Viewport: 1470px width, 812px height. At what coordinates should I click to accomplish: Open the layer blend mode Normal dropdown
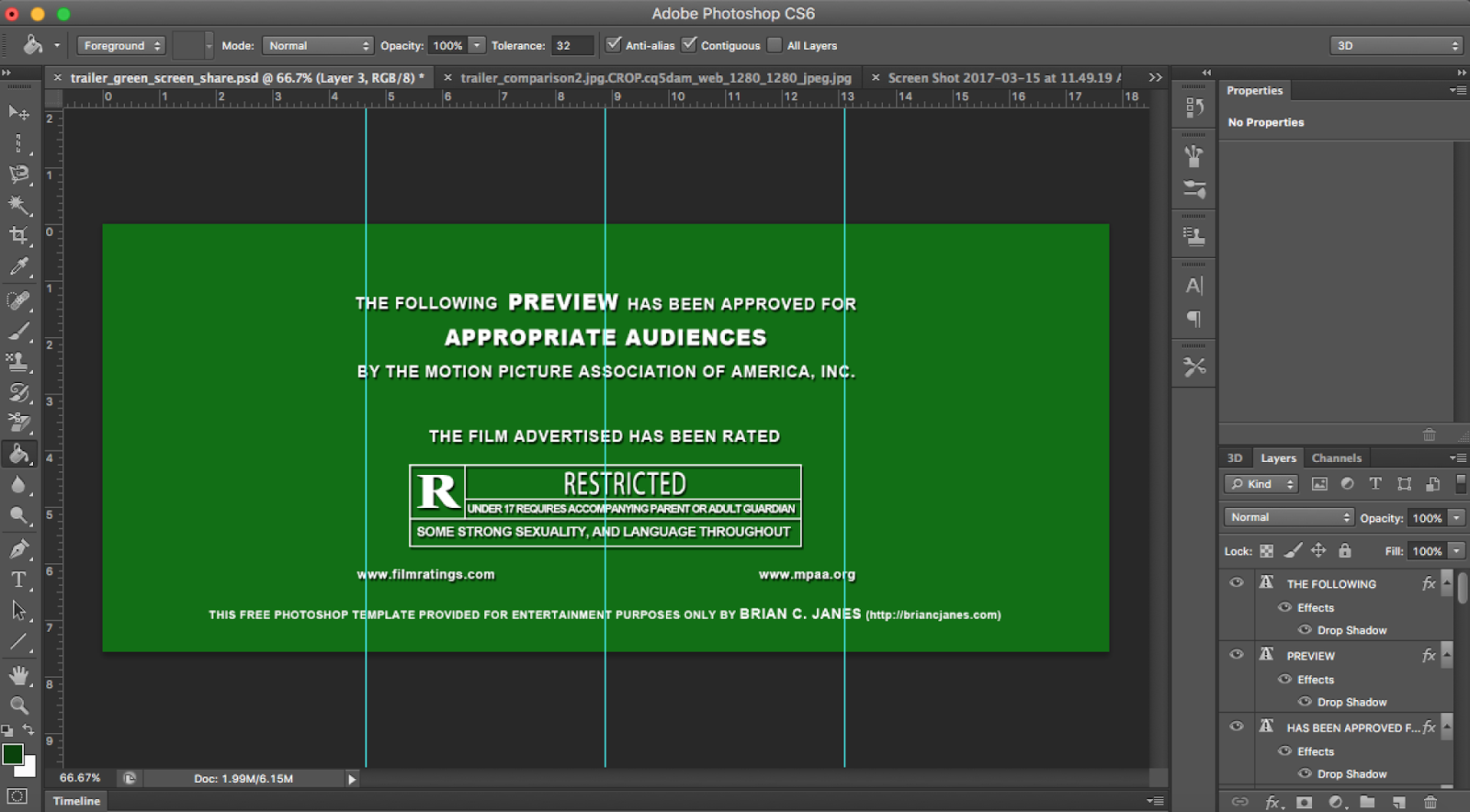click(x=1289, y=517)
